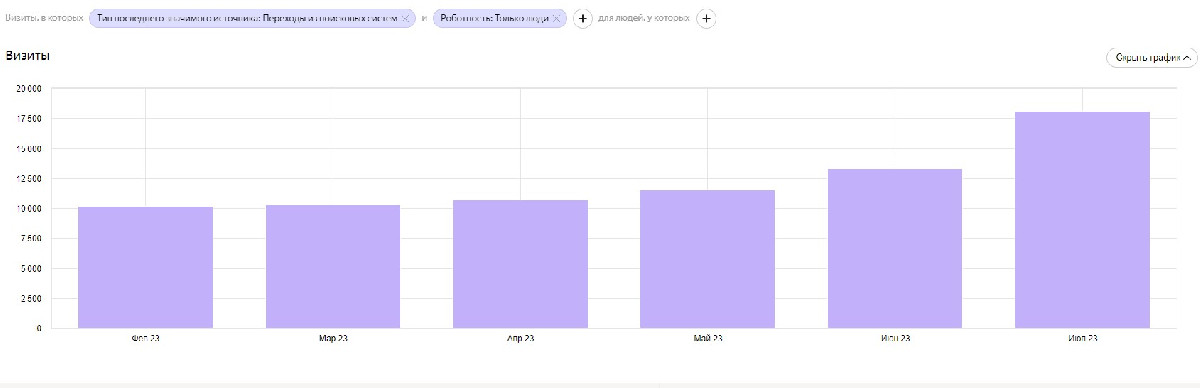Click the Feb 23 axis label
The image size is (1200, 388).
(145, 339)
